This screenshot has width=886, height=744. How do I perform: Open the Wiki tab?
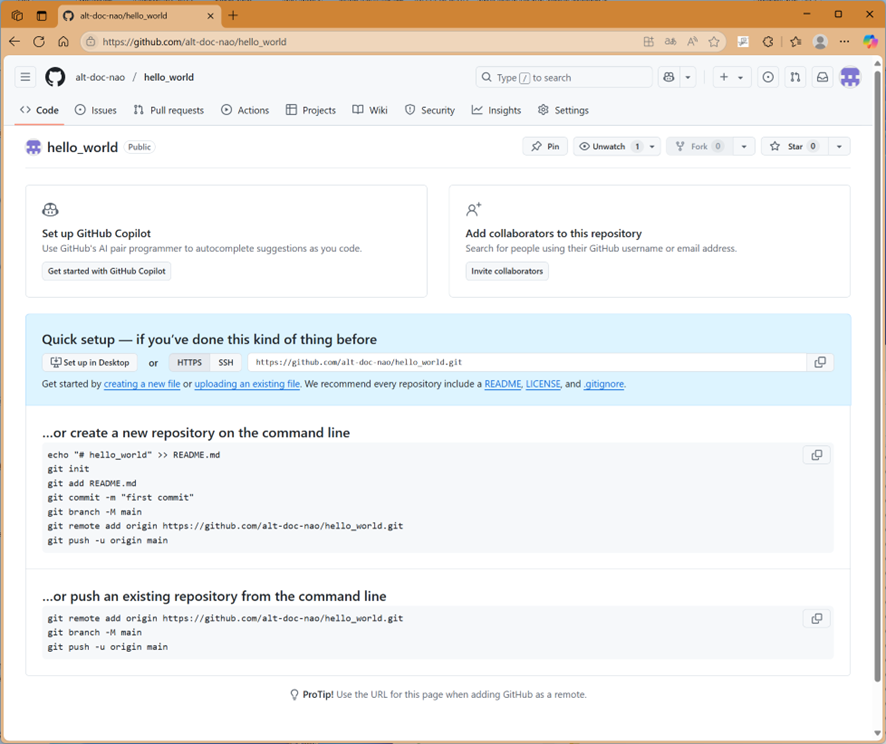tap(370, 110)
